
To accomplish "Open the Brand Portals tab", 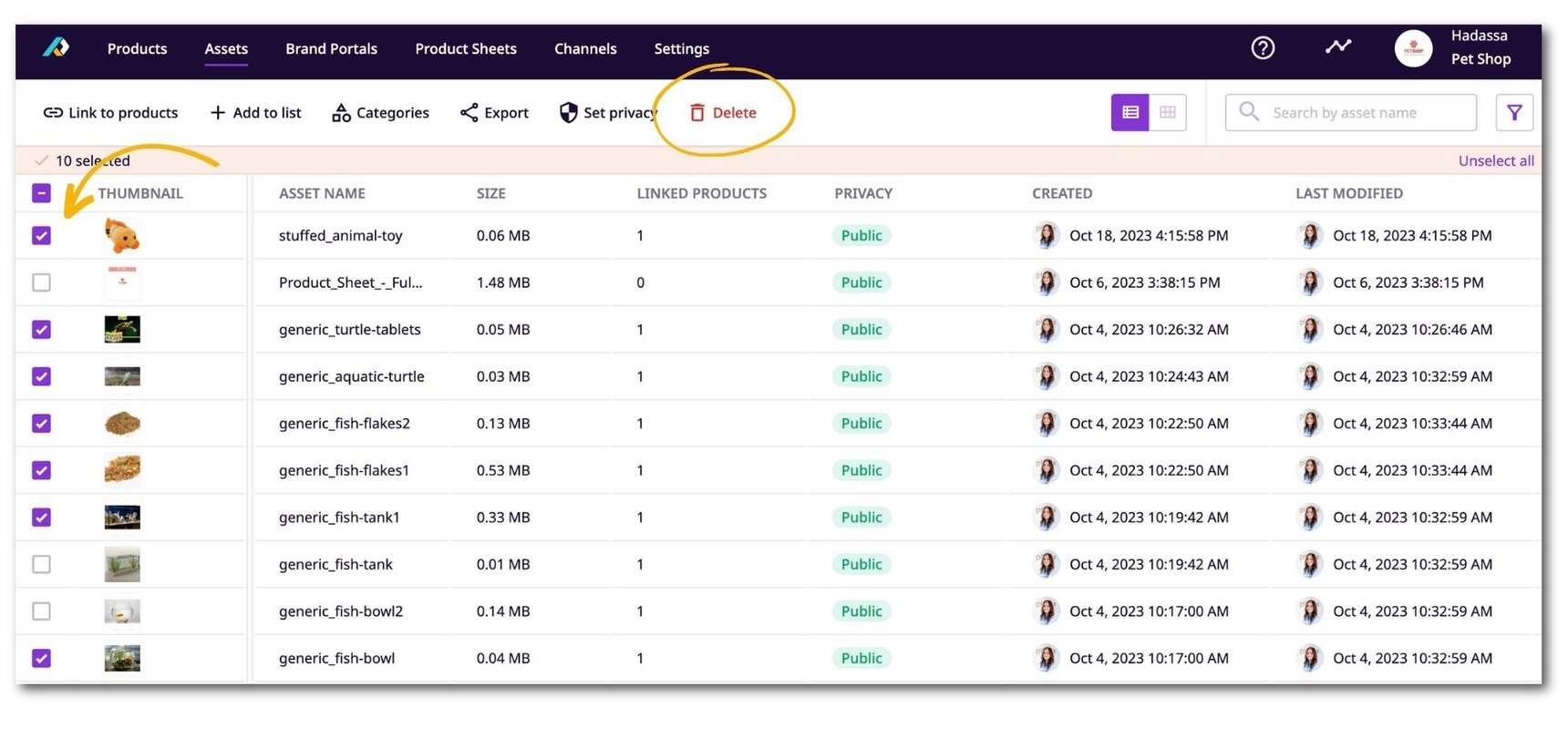I will [331, 49].
